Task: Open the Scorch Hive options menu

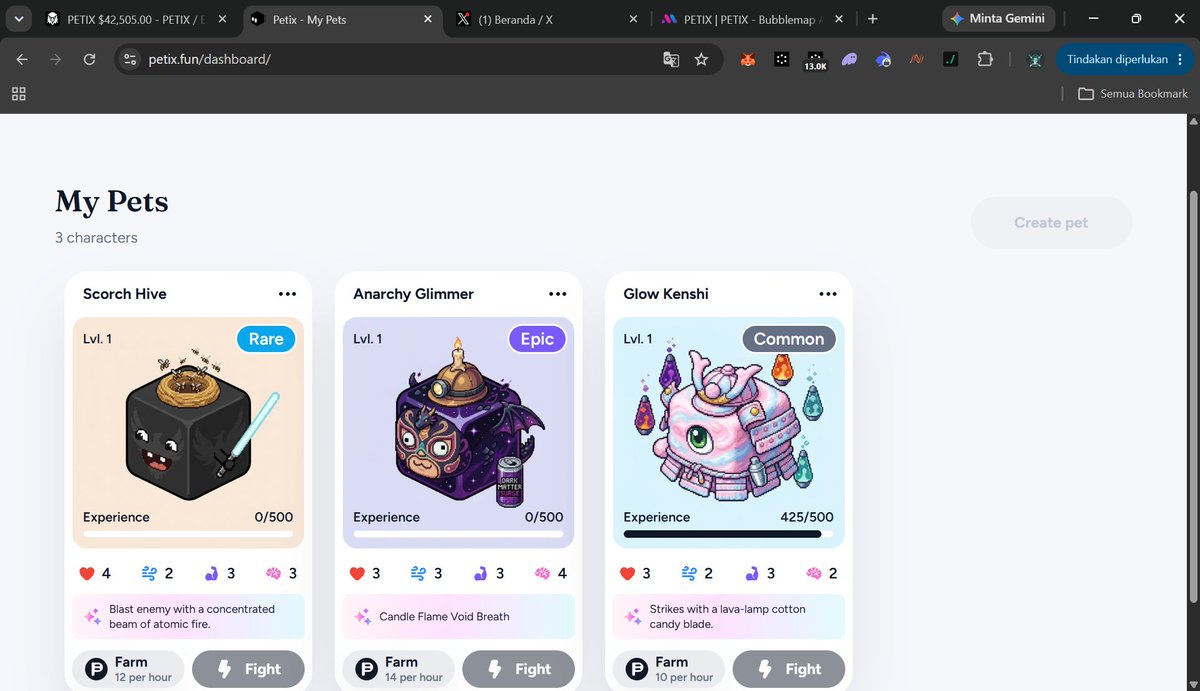Action: click(x=288, y=294)
